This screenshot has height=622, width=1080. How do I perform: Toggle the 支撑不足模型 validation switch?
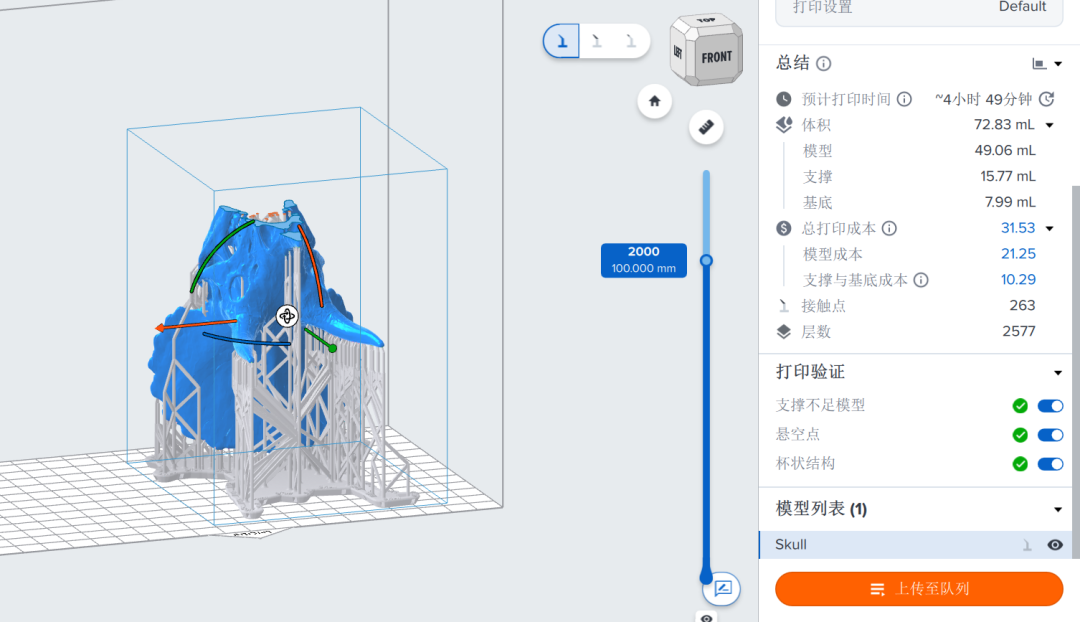pos(1050,406)
